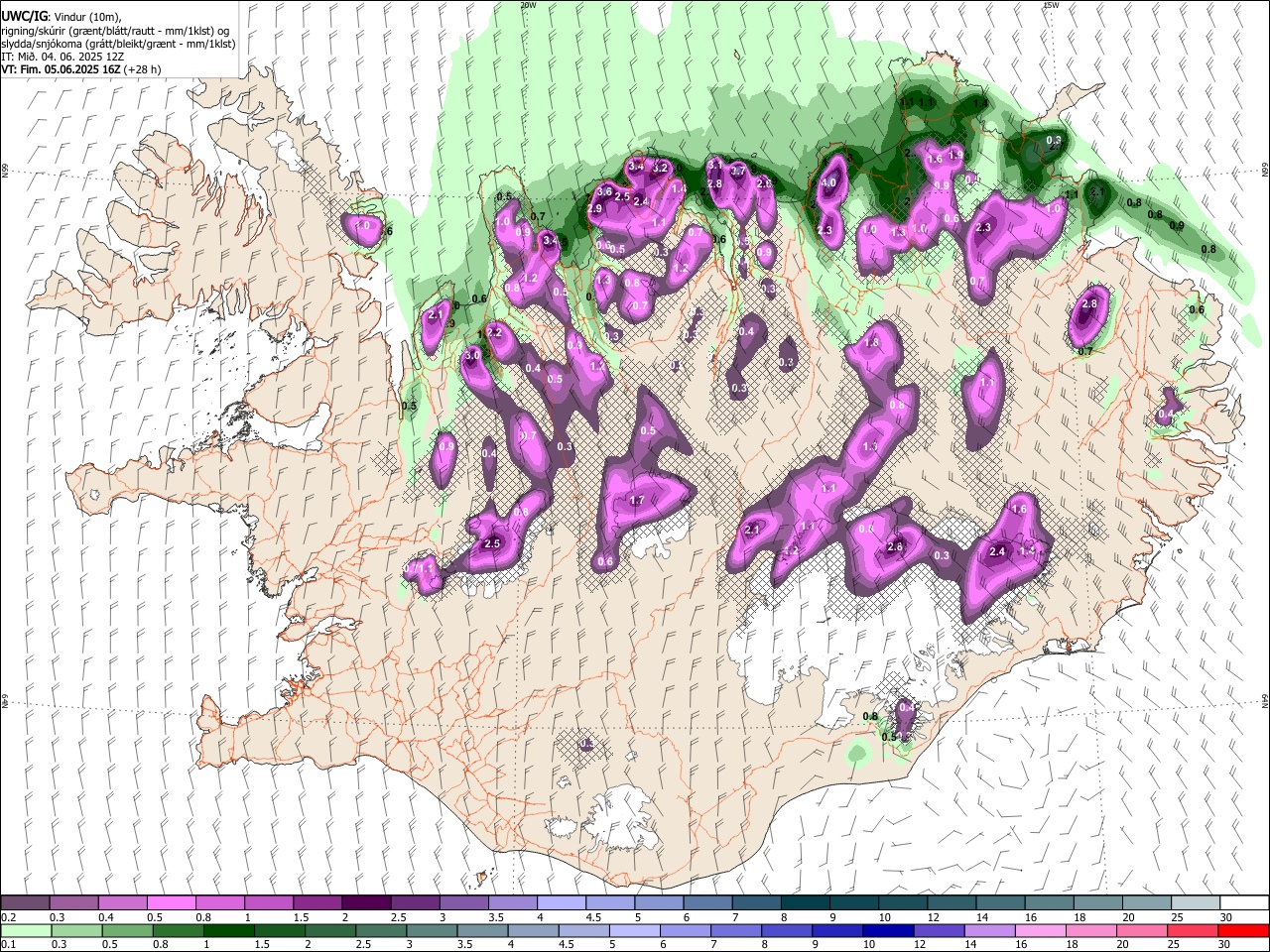Select the '1.7' snowfall value on the map
Viewport: 1270px width, 952px height.
[638, 501]
